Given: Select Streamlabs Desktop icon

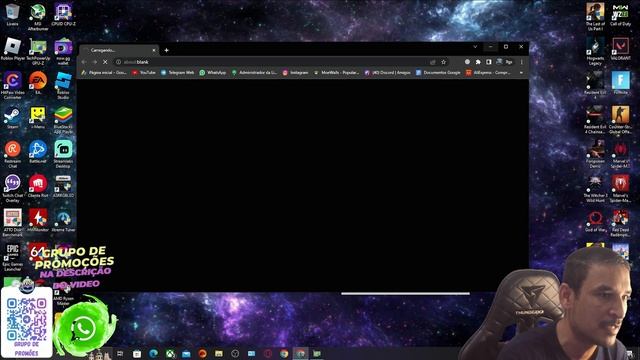Looking at the screenshot, I should click(x=63, y=154).
